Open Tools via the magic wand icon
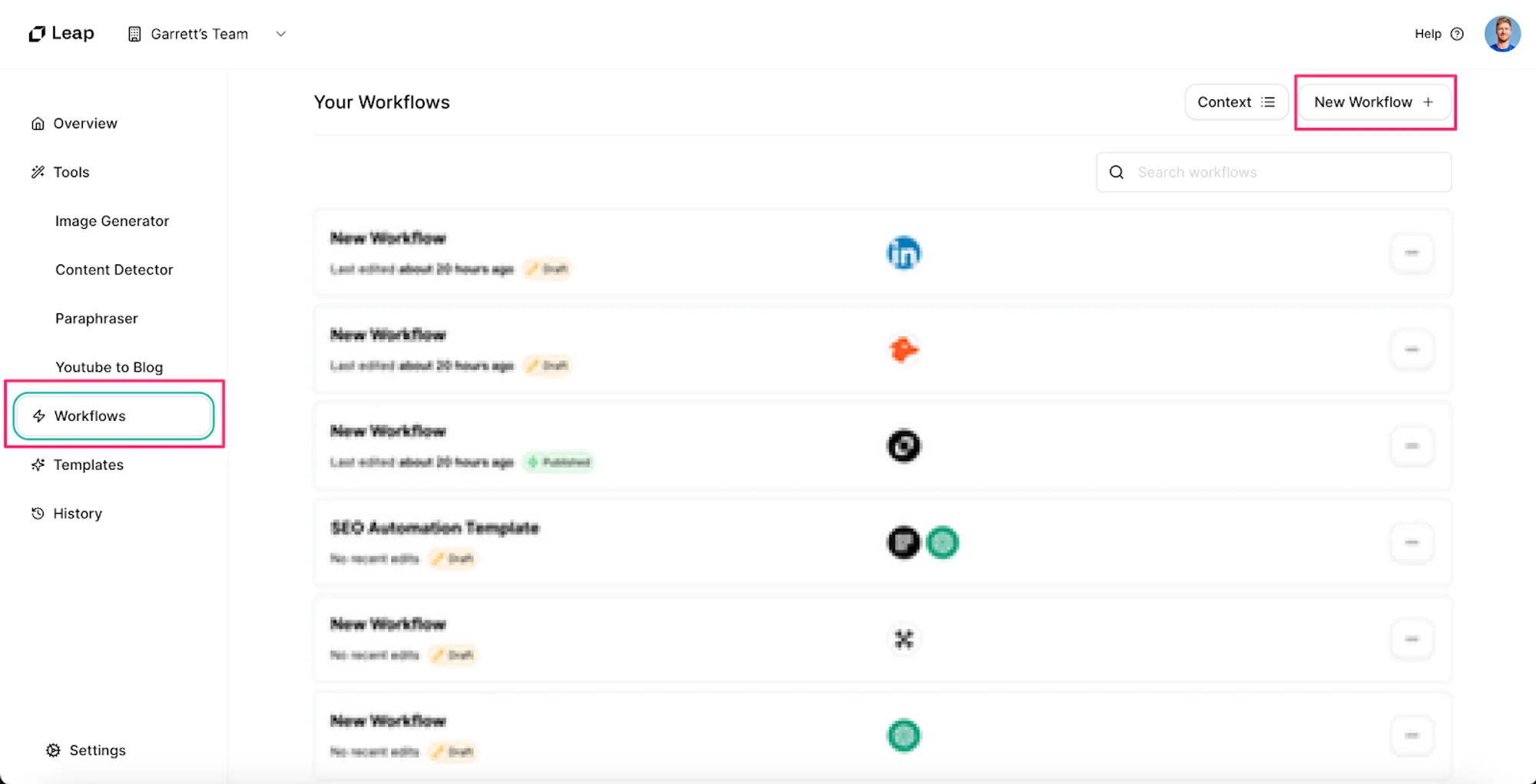The image size is (1536, 784). 38,172
